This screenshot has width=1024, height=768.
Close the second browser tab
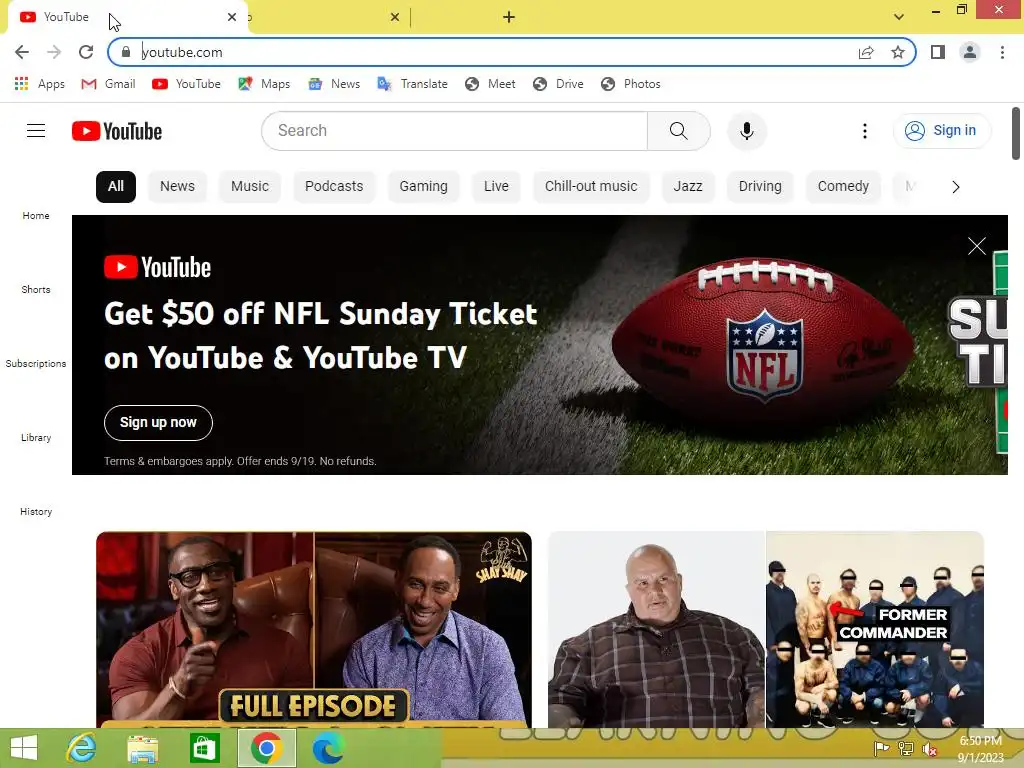click(x=394, y=17)
